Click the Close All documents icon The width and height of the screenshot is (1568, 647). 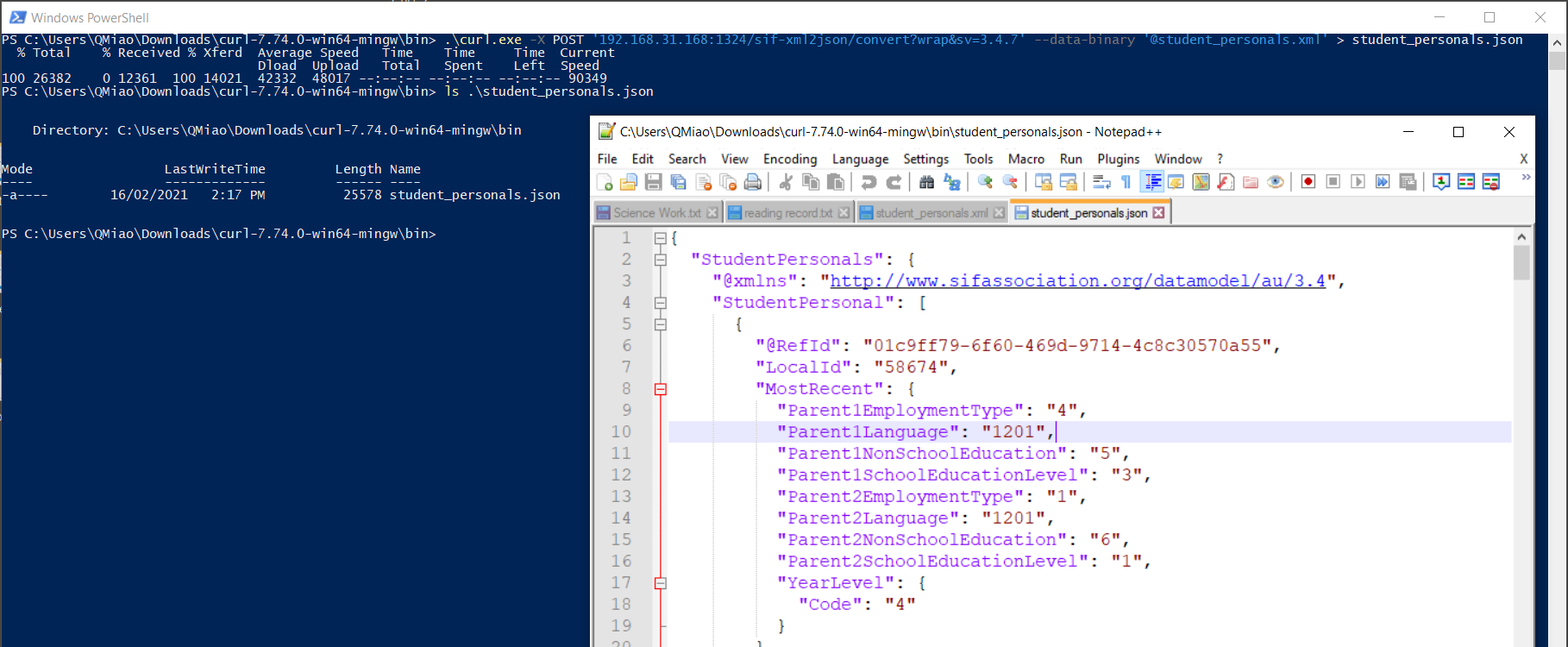click(729, 182)
